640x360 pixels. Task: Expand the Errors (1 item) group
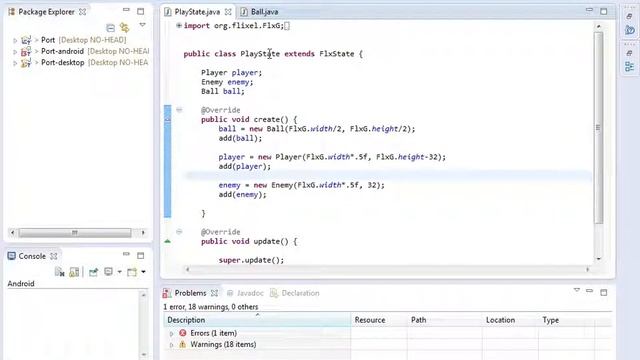tap(171, 334)
